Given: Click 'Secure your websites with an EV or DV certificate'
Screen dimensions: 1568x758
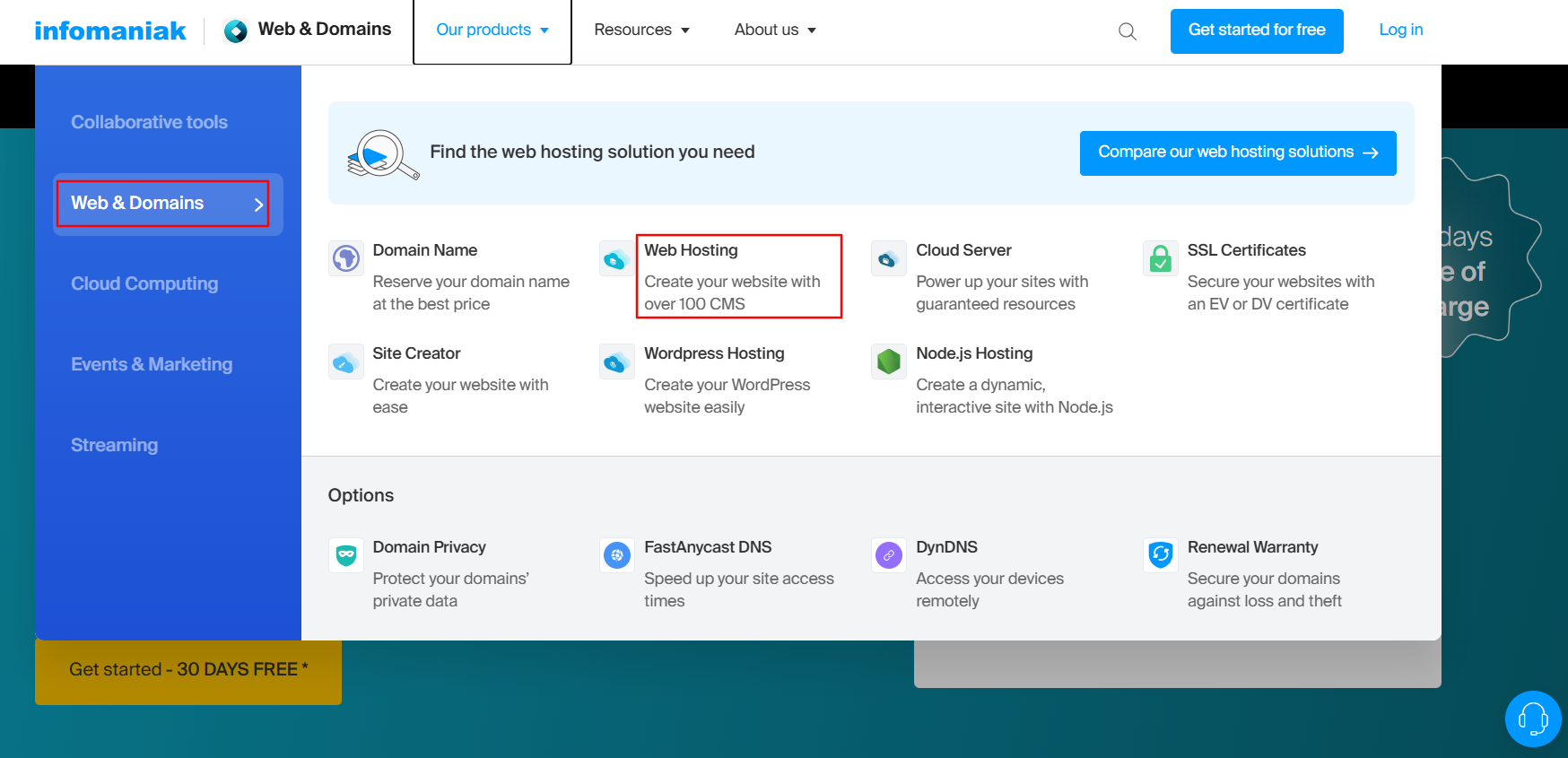Looking at the screenshot, I should [x=1281, y=292].
